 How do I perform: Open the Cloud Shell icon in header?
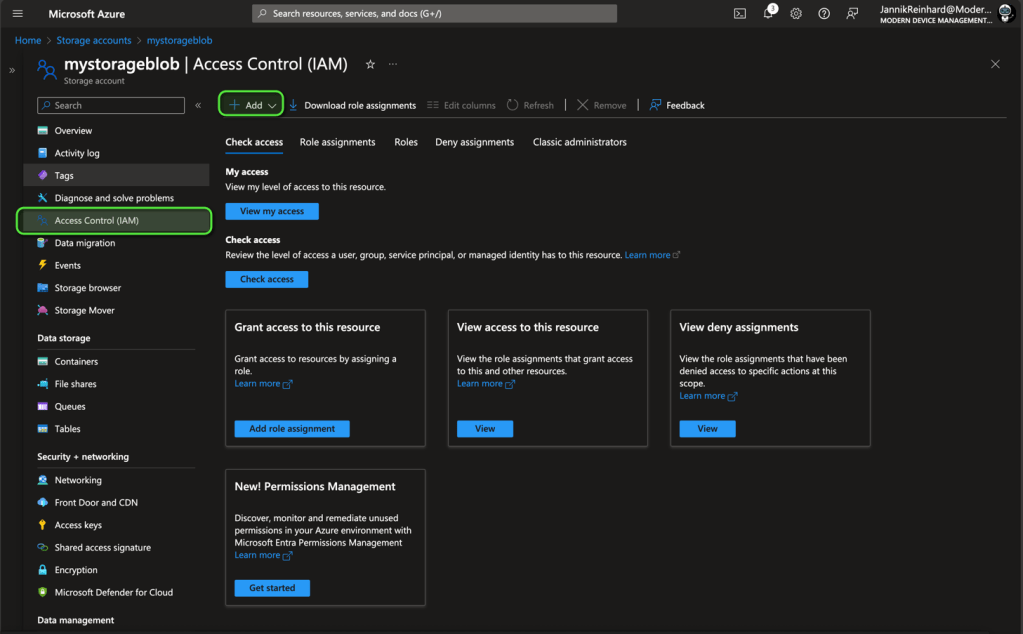point(740,14)
